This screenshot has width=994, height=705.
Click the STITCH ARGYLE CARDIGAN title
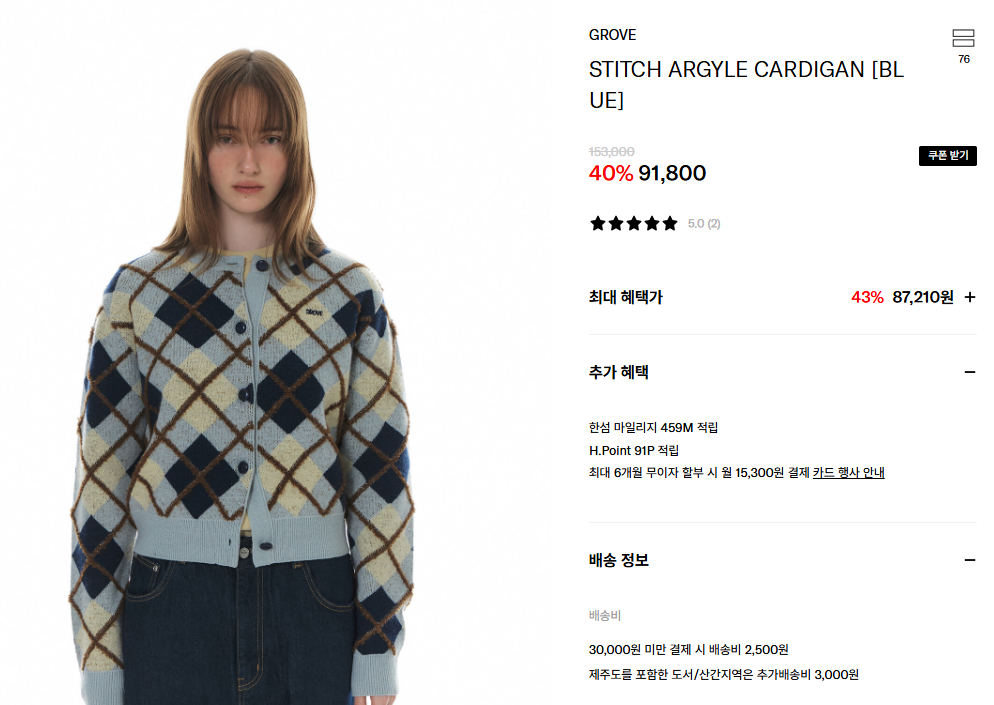746,84
